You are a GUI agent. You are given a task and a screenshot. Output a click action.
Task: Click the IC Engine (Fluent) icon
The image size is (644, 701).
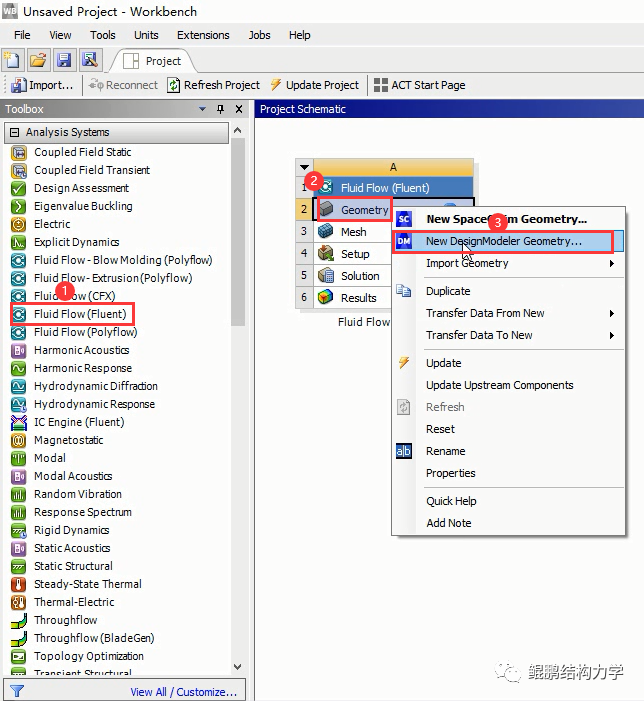pos(18,422)
